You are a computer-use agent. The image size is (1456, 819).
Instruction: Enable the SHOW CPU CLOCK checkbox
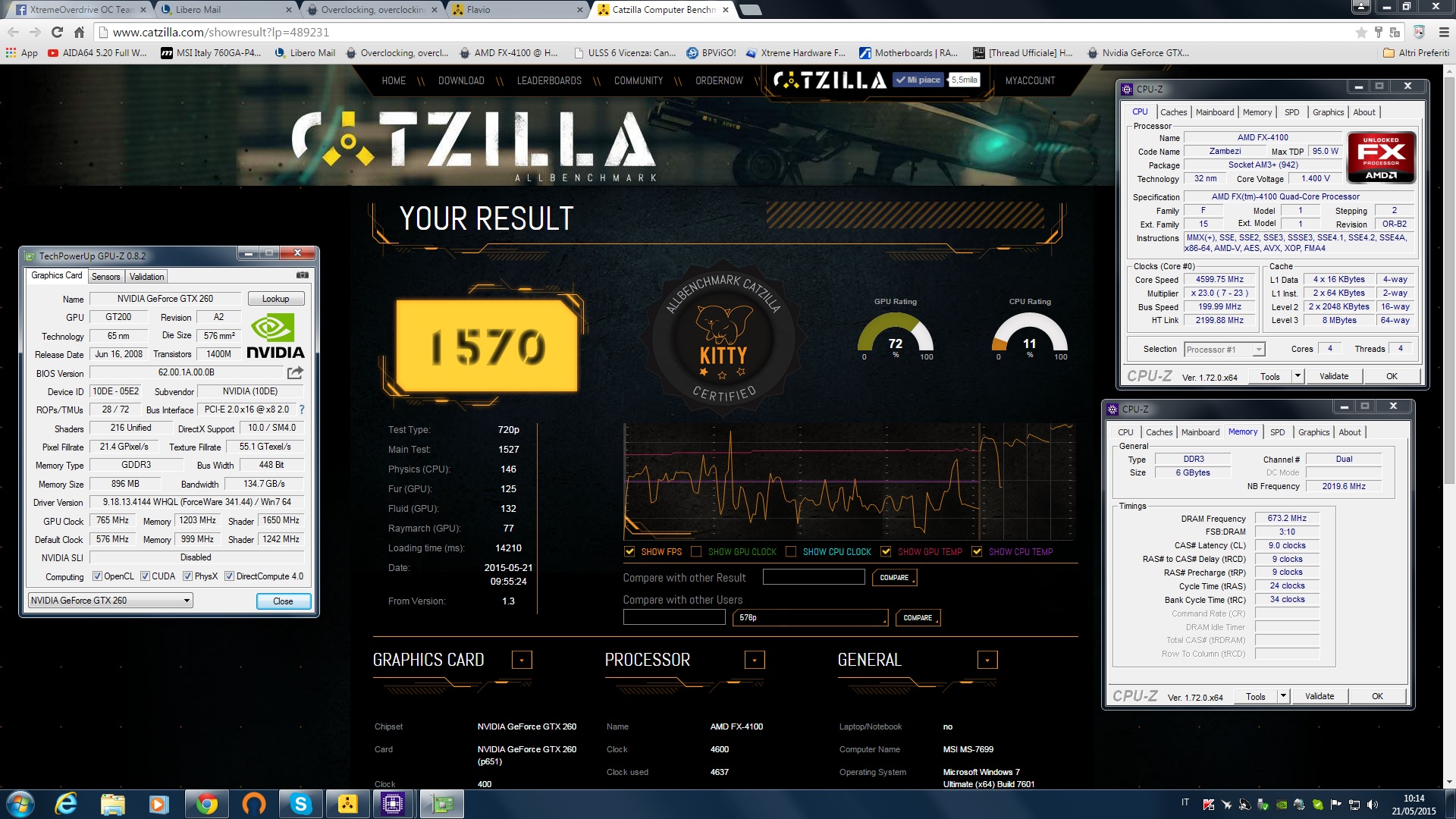point(791,551)
